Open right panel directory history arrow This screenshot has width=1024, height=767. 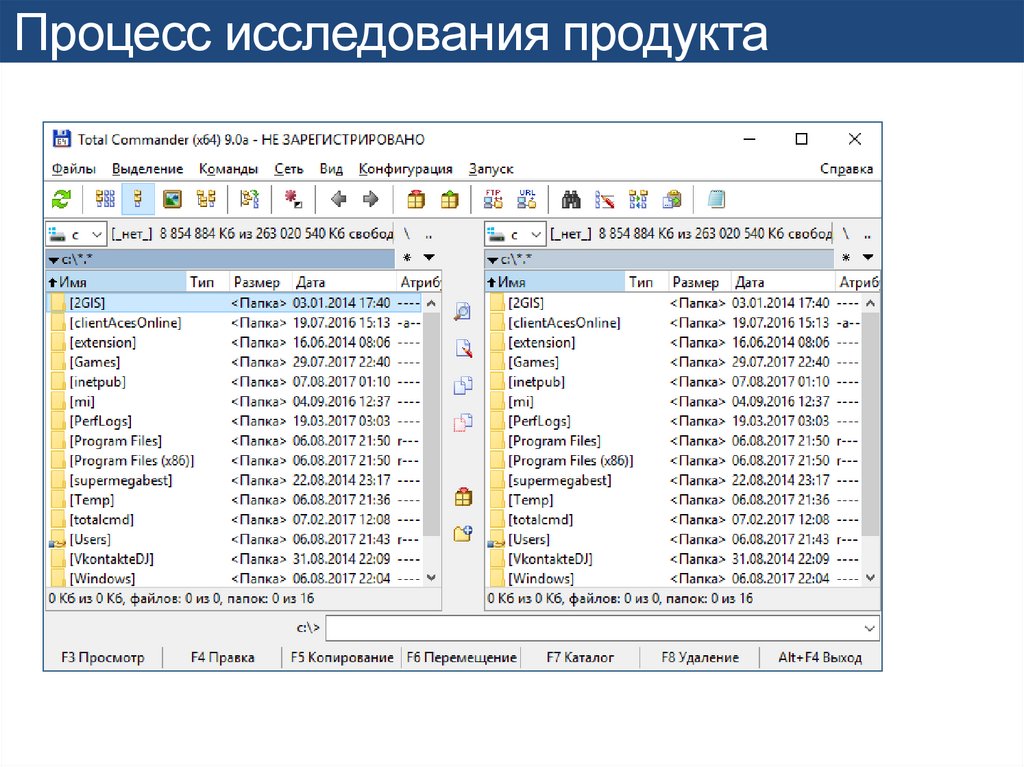point(868,258)
